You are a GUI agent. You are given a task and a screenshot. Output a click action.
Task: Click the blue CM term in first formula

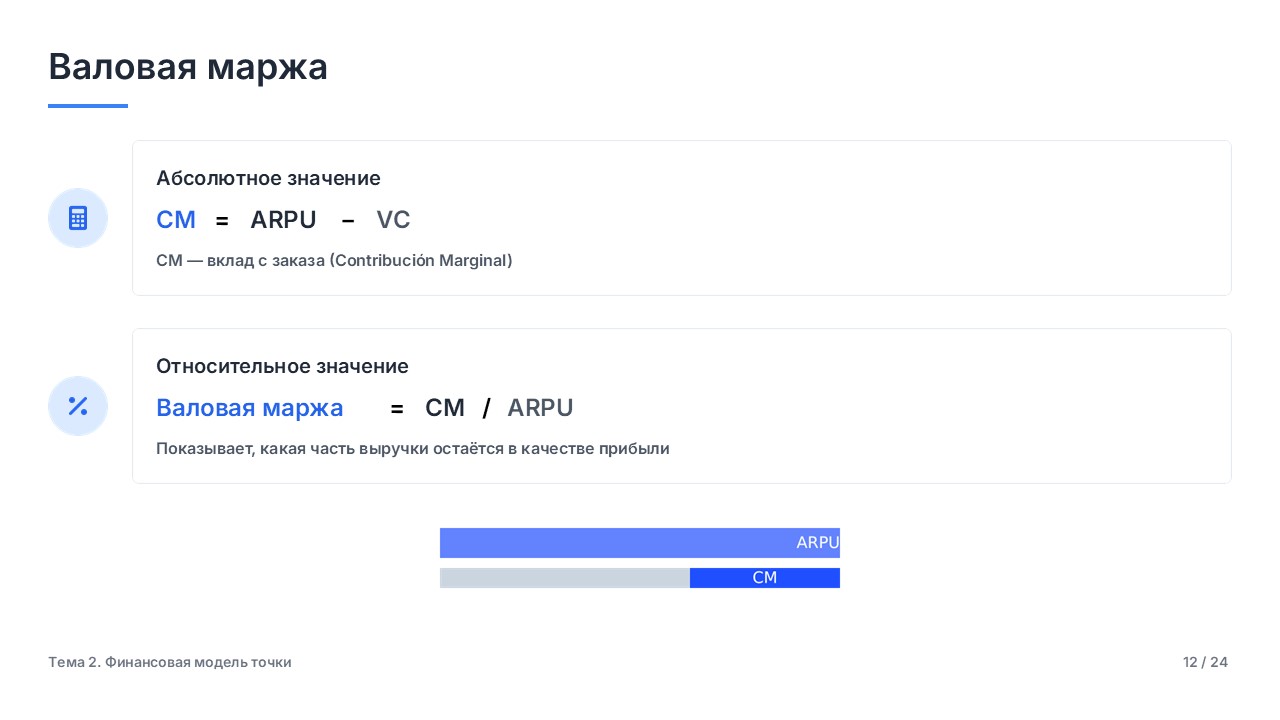tap(176, 220)
